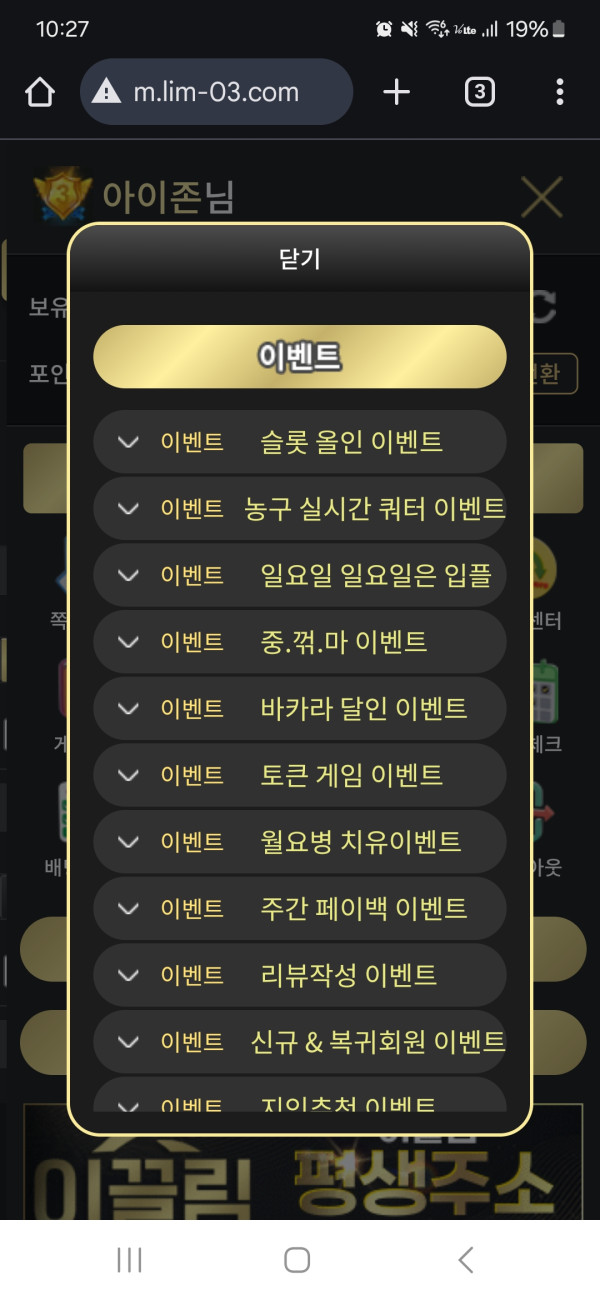
Task: Tap the Android back navigation button
Action: click(x=465, y=1260)
